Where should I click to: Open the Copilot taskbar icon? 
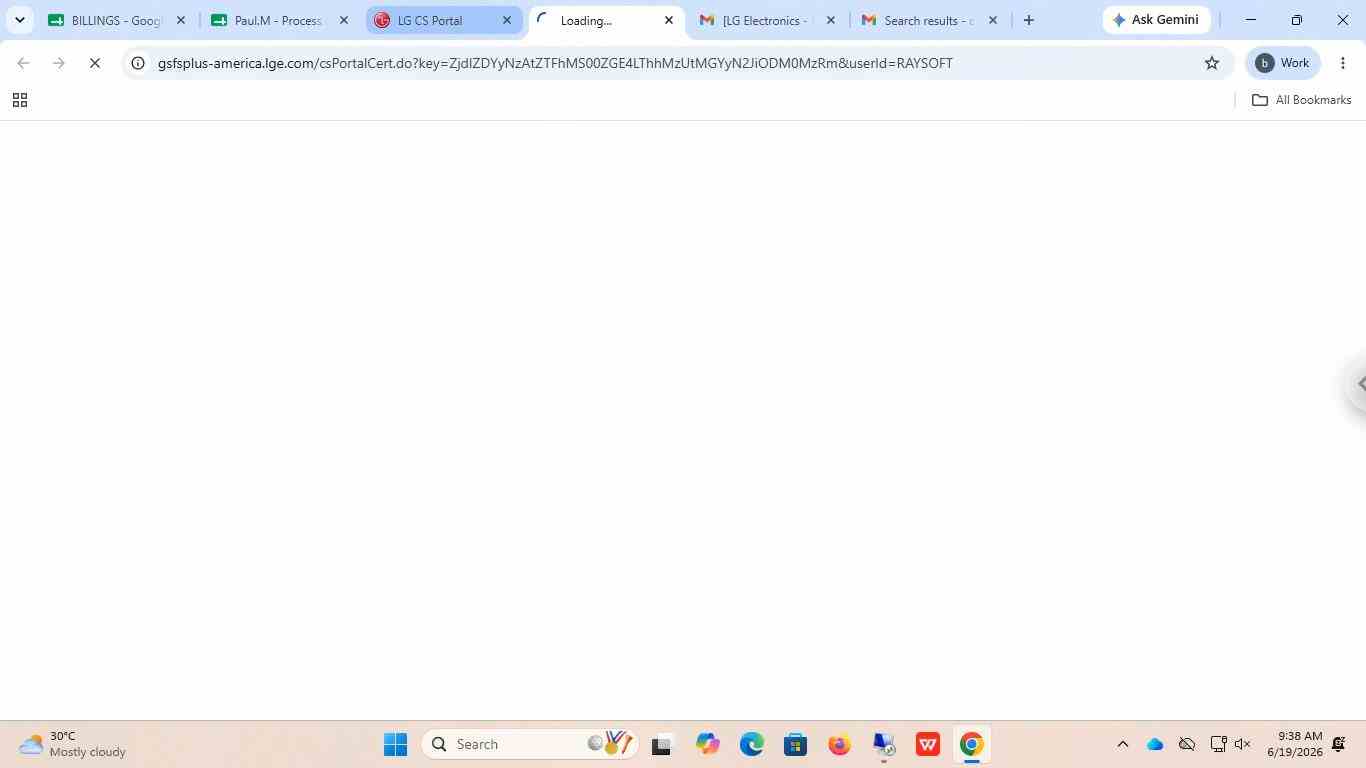coord(708,744)
